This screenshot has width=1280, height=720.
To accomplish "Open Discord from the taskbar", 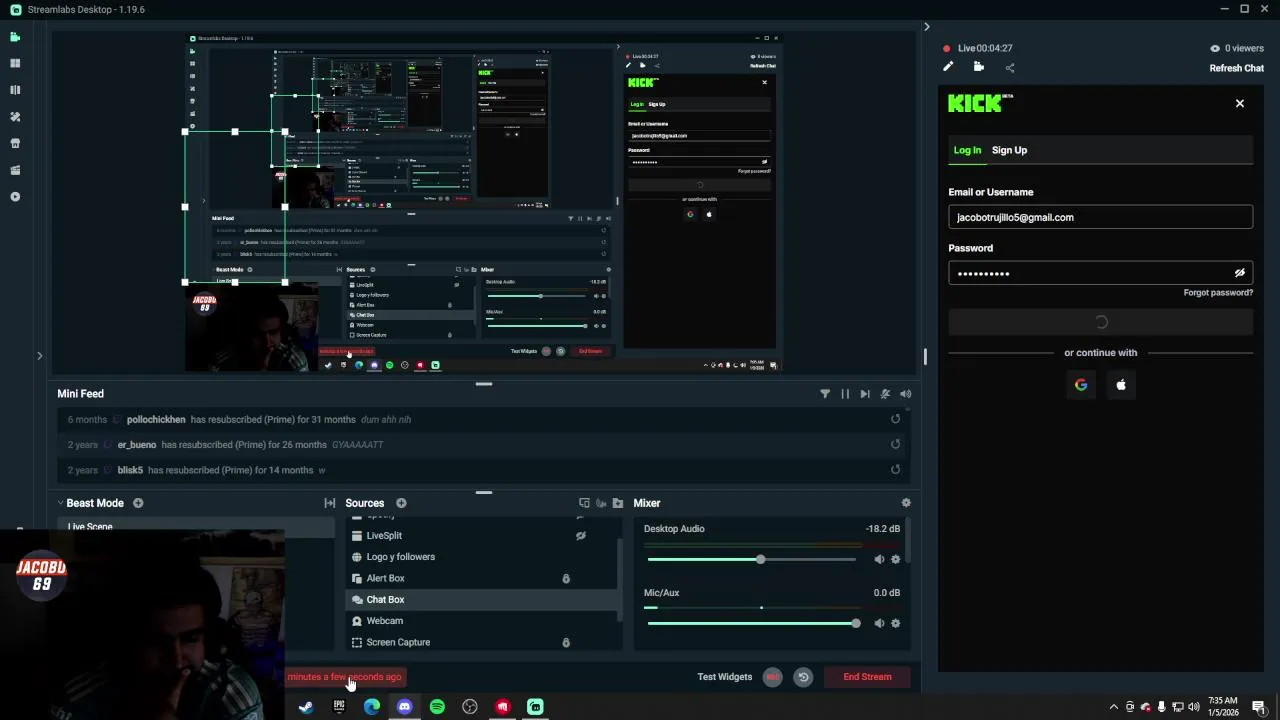I will [x=404, y=707].
